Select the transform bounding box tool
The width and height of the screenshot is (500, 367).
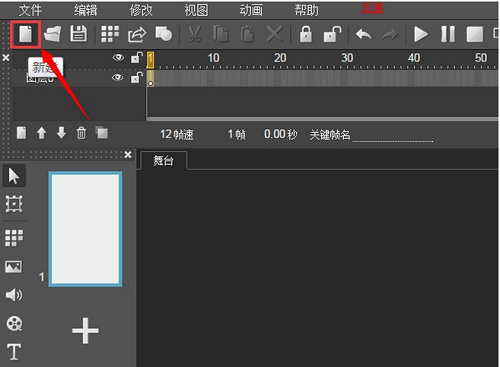click(x=14, y=204)
